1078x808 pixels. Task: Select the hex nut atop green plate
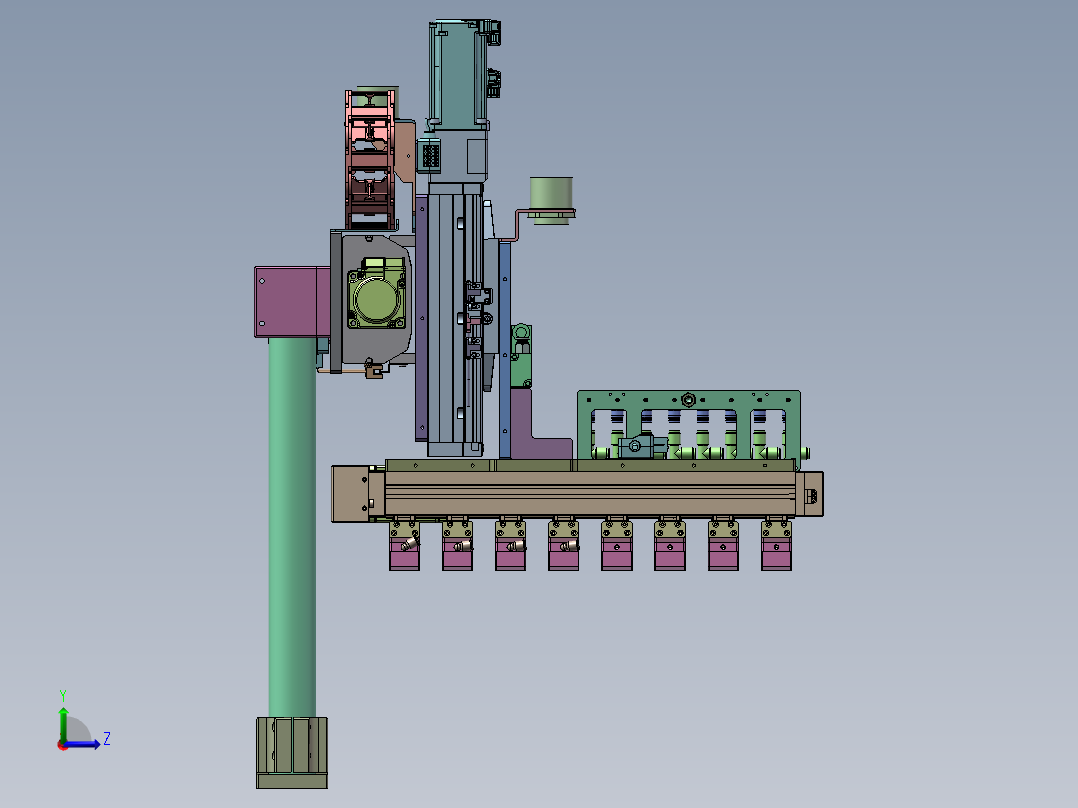click(x=688, y=399)
